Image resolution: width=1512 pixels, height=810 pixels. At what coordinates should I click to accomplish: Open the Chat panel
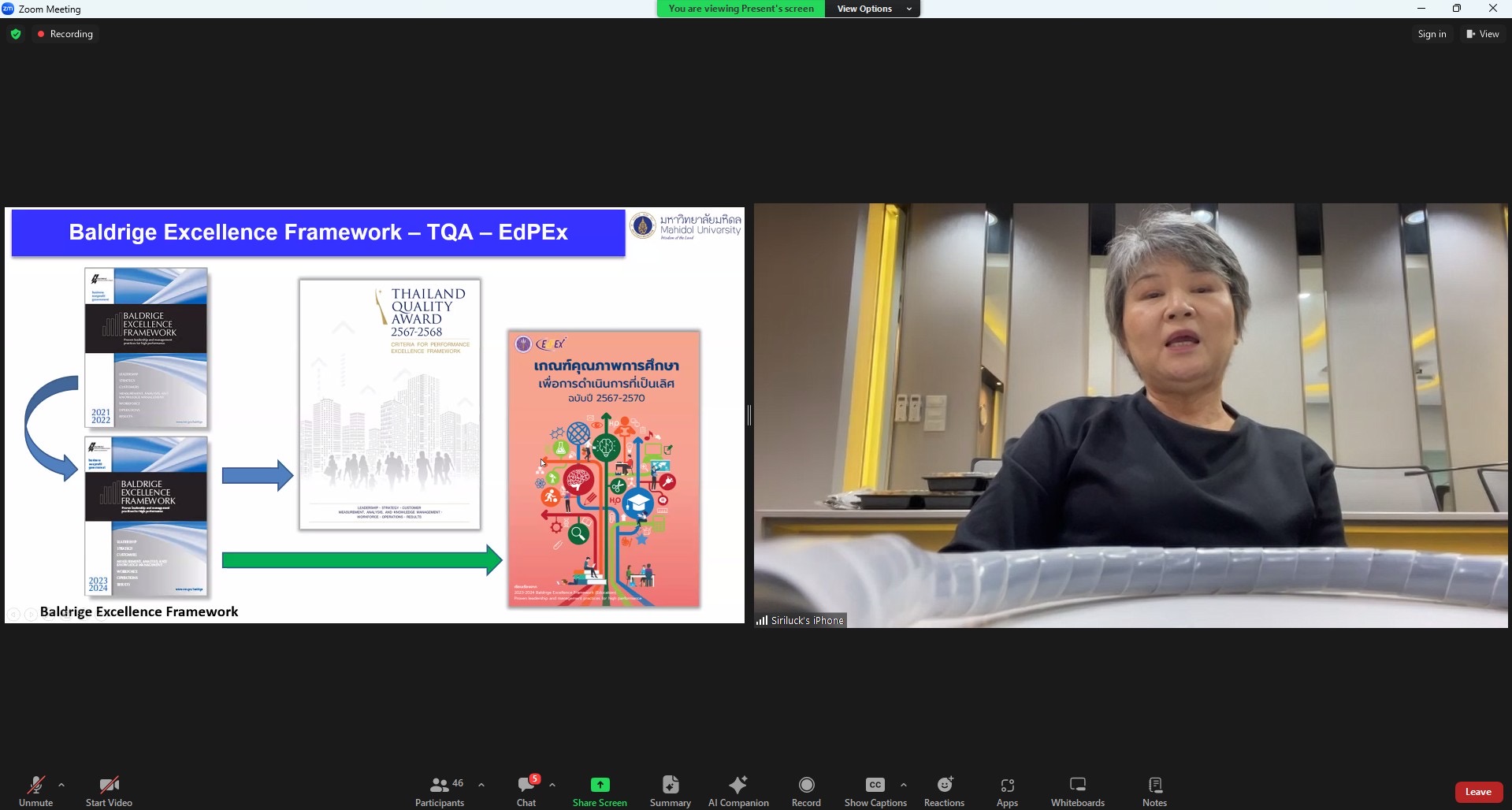click(526, 790)
